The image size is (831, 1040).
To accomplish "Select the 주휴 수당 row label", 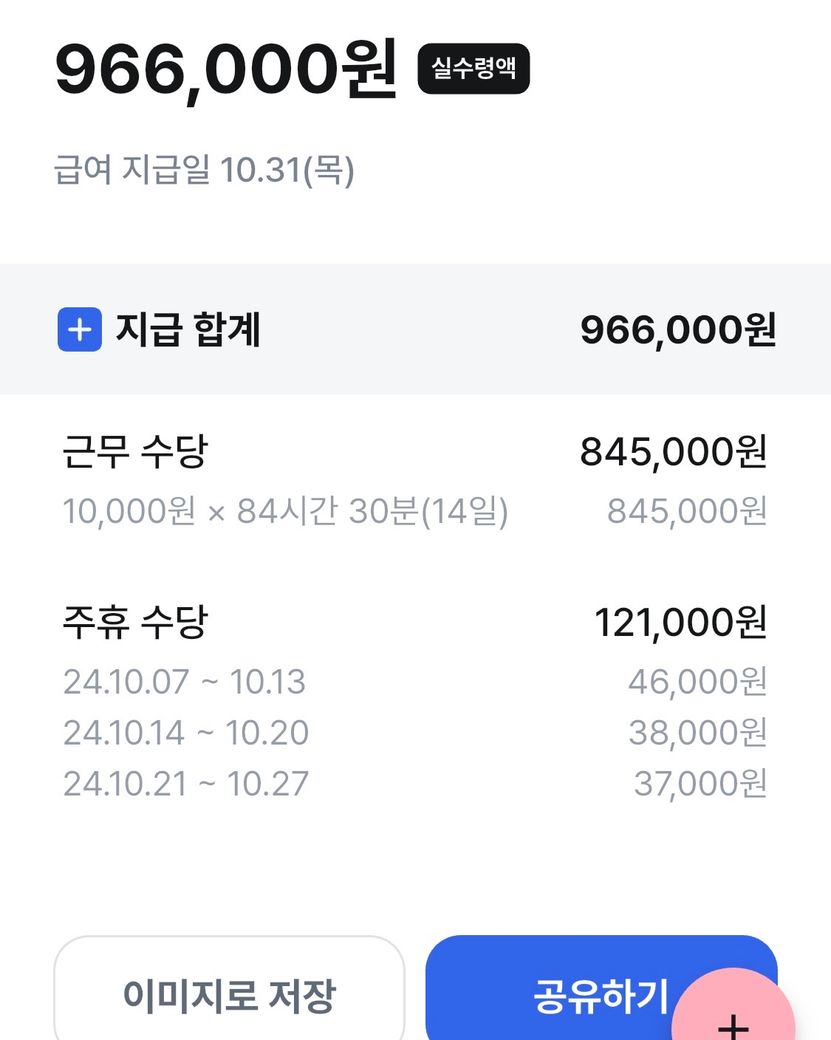I will 134,623.
